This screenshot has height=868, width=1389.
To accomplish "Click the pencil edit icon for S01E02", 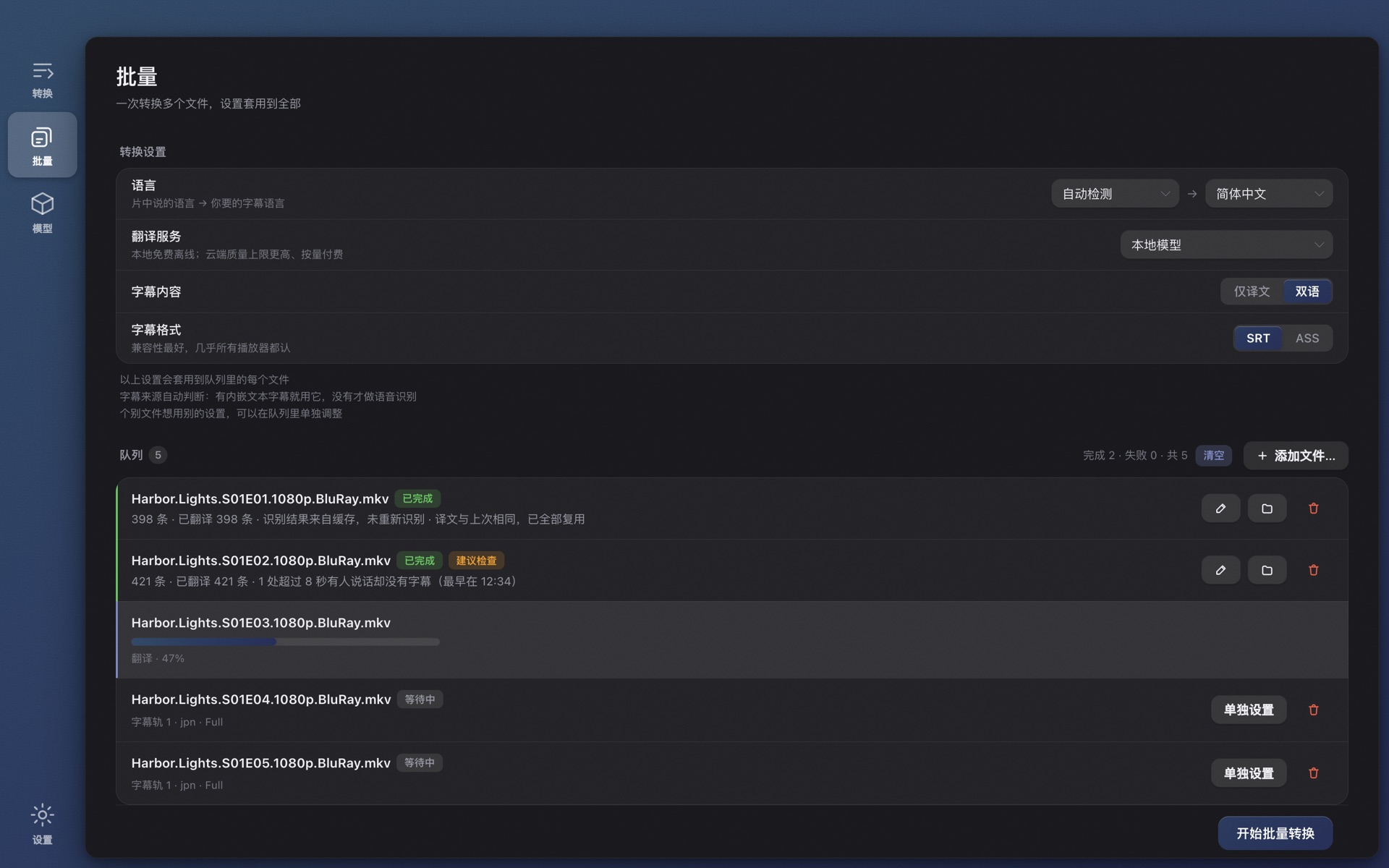I will (x=1220, y=570).
